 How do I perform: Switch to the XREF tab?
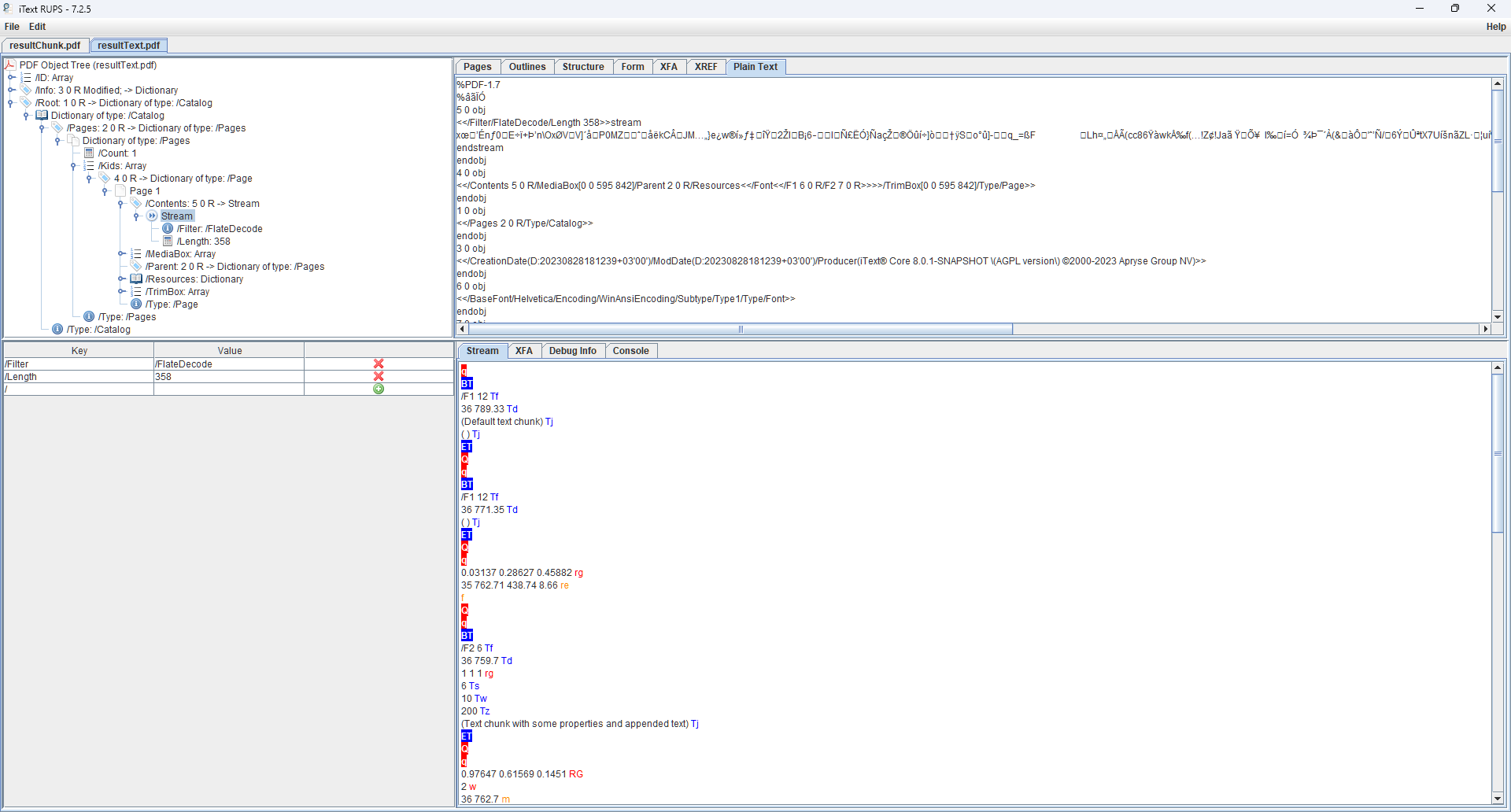(706, 67)
